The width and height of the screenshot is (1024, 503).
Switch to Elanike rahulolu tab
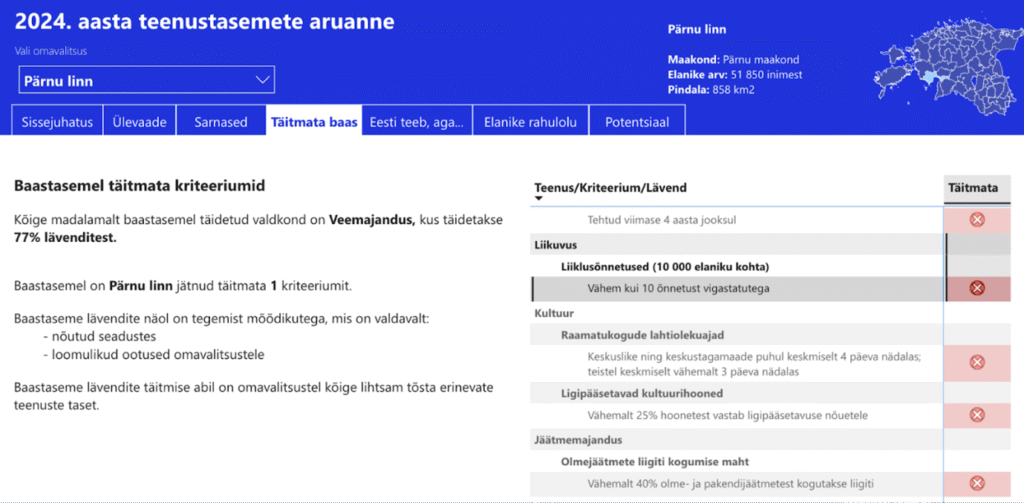[x=530, y=122]
